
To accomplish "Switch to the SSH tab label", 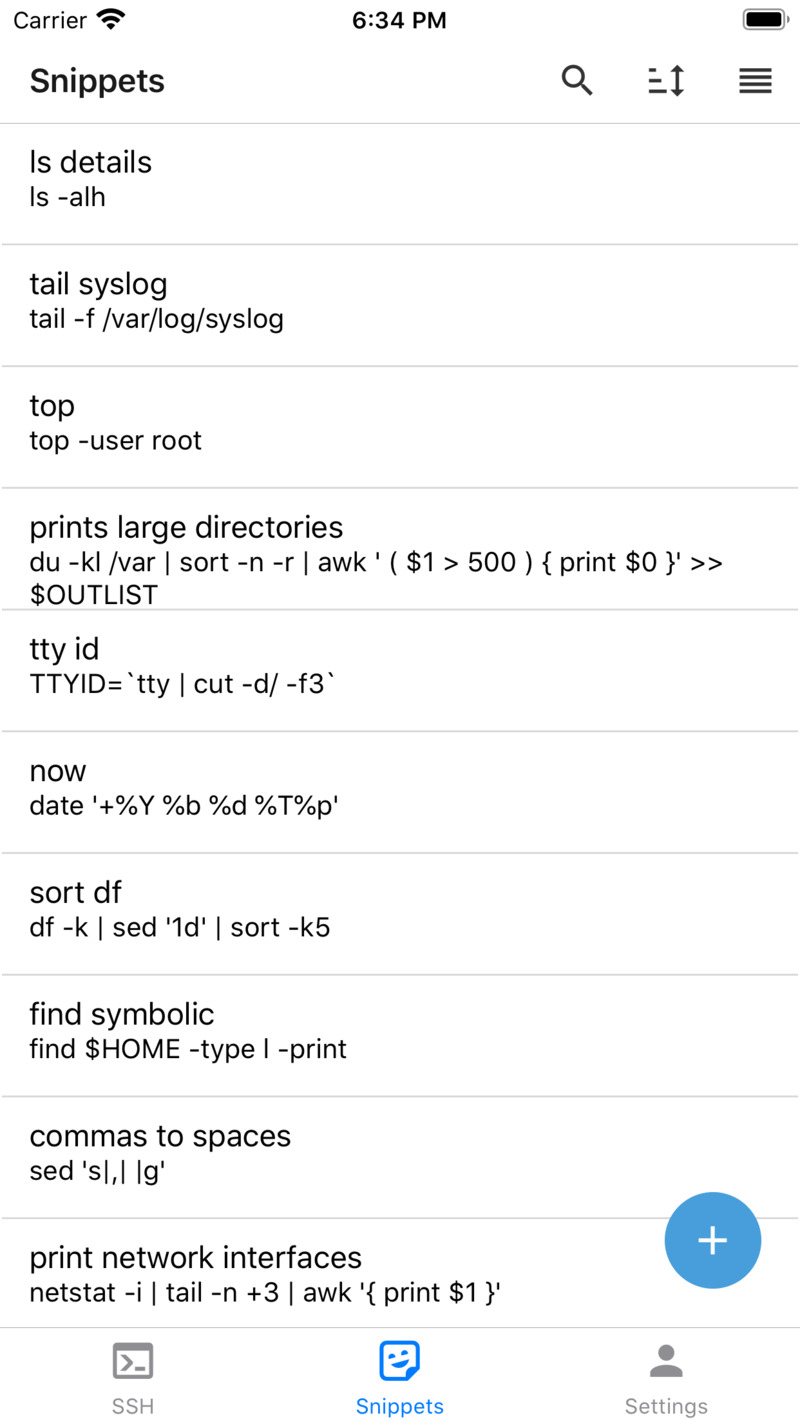I will (x=133, y=1406).
